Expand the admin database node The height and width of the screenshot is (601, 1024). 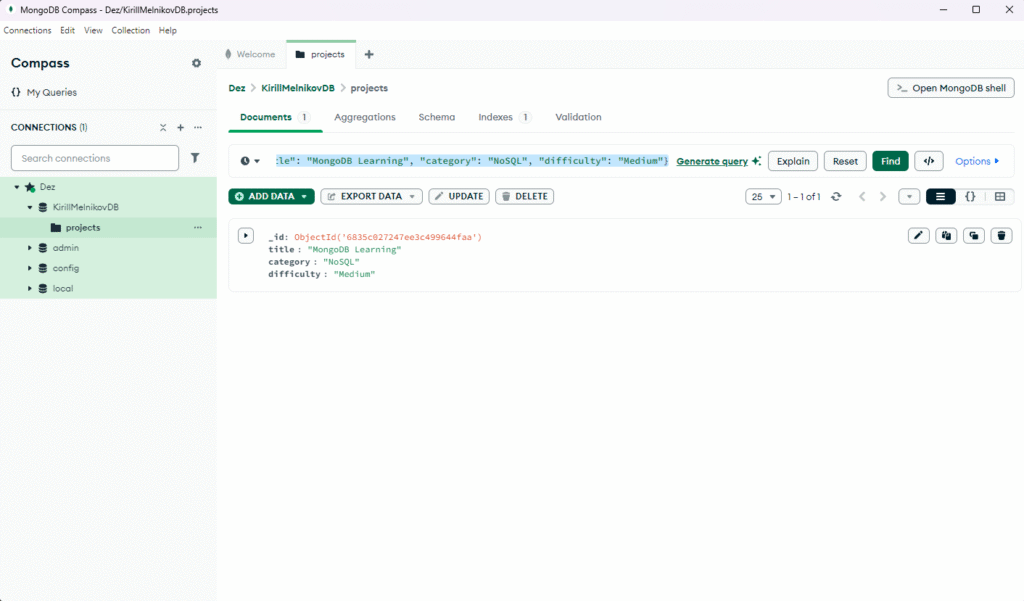click(x=29, y=248)
